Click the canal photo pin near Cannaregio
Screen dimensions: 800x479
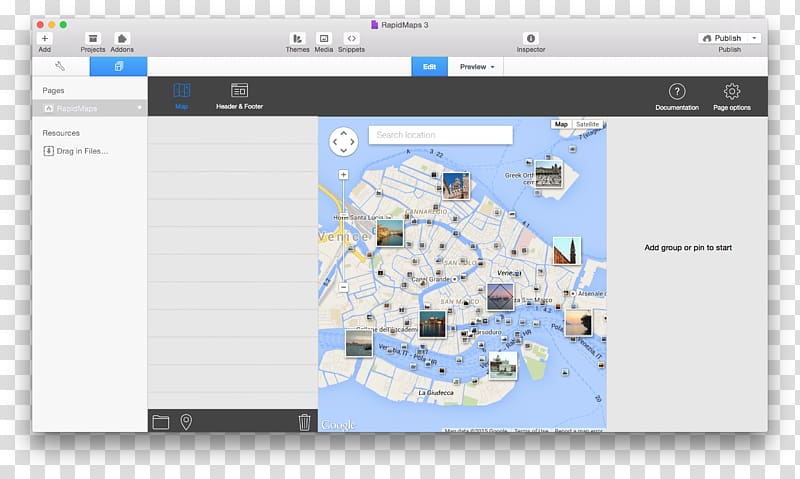coord(390,233)
